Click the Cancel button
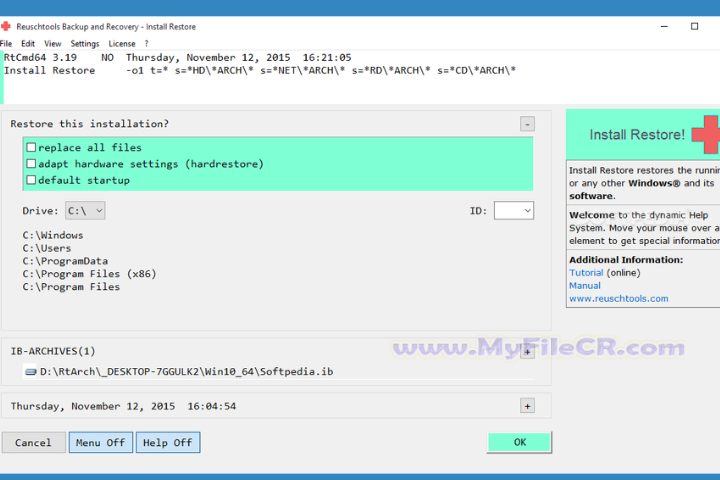Viewport: 720px width, 480px height. 34,442
